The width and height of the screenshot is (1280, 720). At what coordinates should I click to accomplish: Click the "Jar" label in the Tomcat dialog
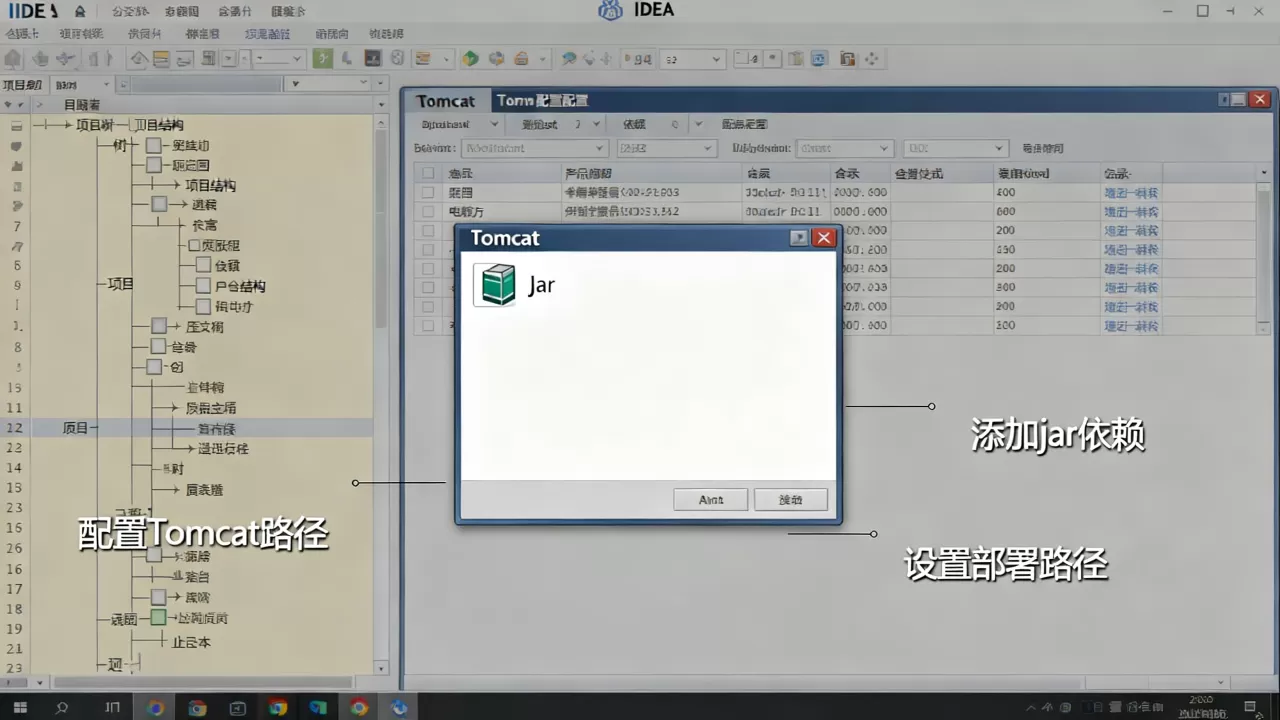pyautogui.click(x=541, y=285)
